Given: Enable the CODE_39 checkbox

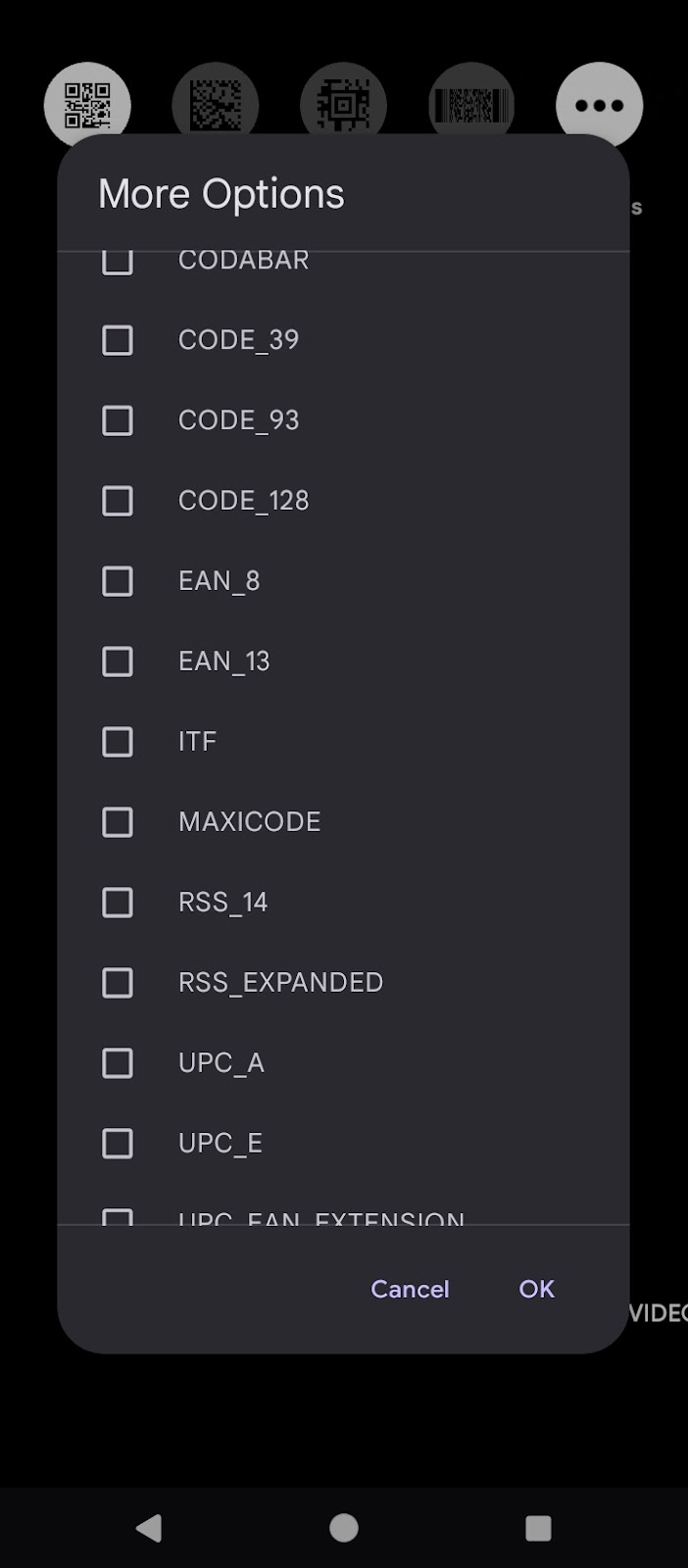Looking at the screenshot, I should coord(118,340).
